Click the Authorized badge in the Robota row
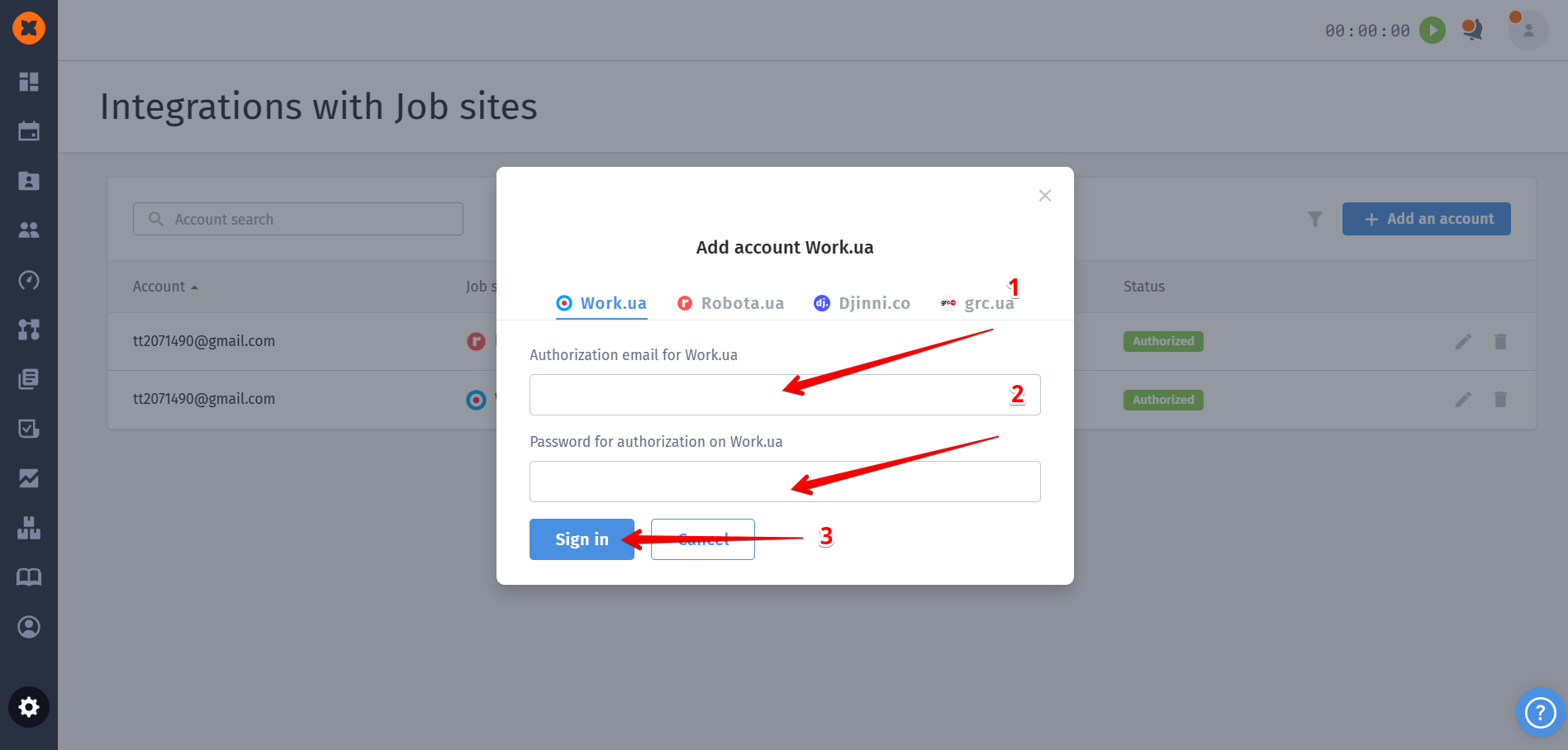This screenshot has width=1568, height=750. (1163, 341)
